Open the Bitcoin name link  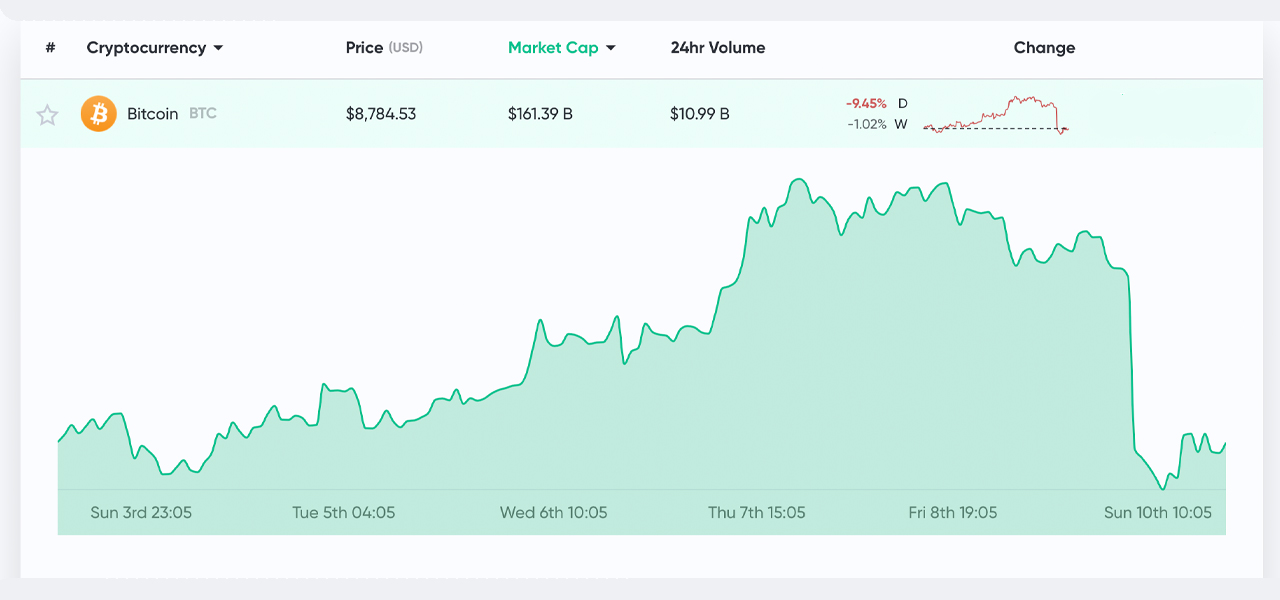tap(152, 114)
